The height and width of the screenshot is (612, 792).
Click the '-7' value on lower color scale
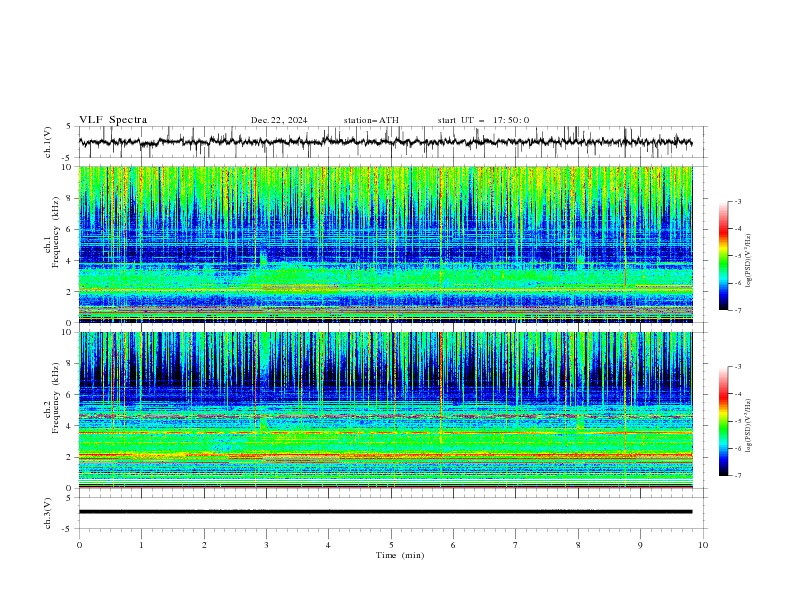coord(738,476)
